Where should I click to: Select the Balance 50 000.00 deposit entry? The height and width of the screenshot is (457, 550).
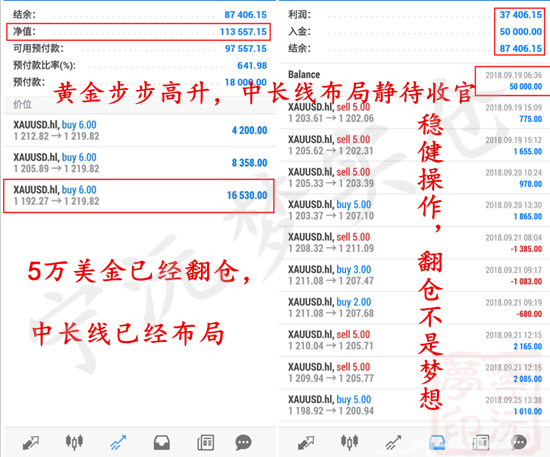[x=414, y=80]
